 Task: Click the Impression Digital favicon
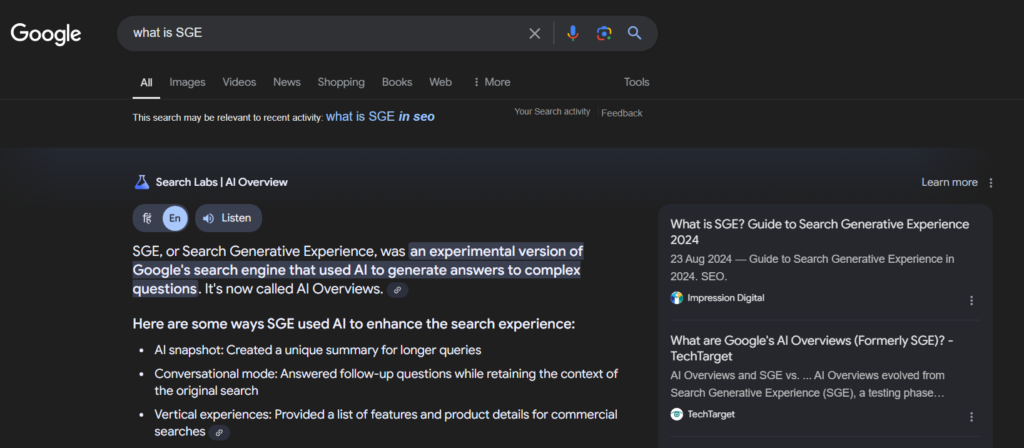coord(677,298)
